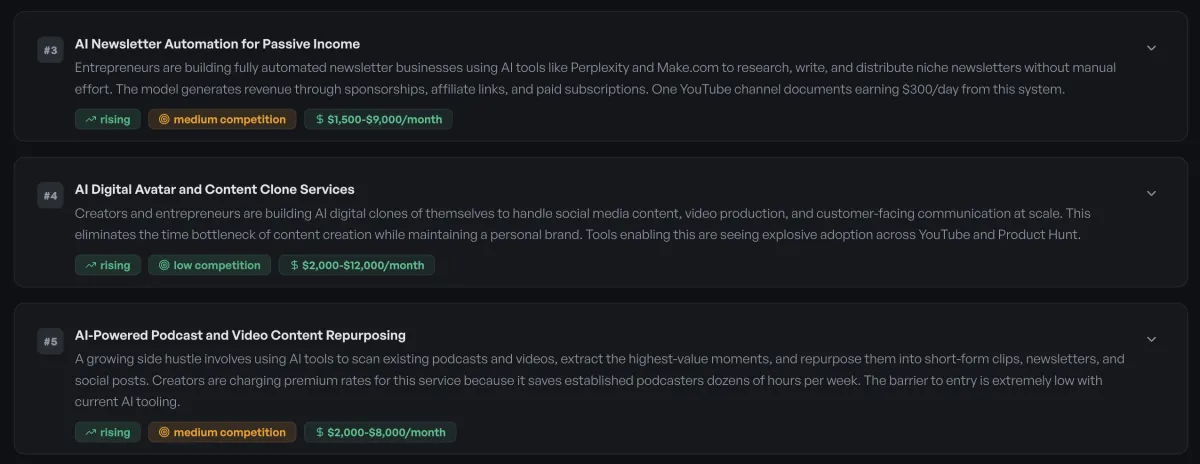Click rising trend tag on Digital Avatar card

(x=108, y=265)
